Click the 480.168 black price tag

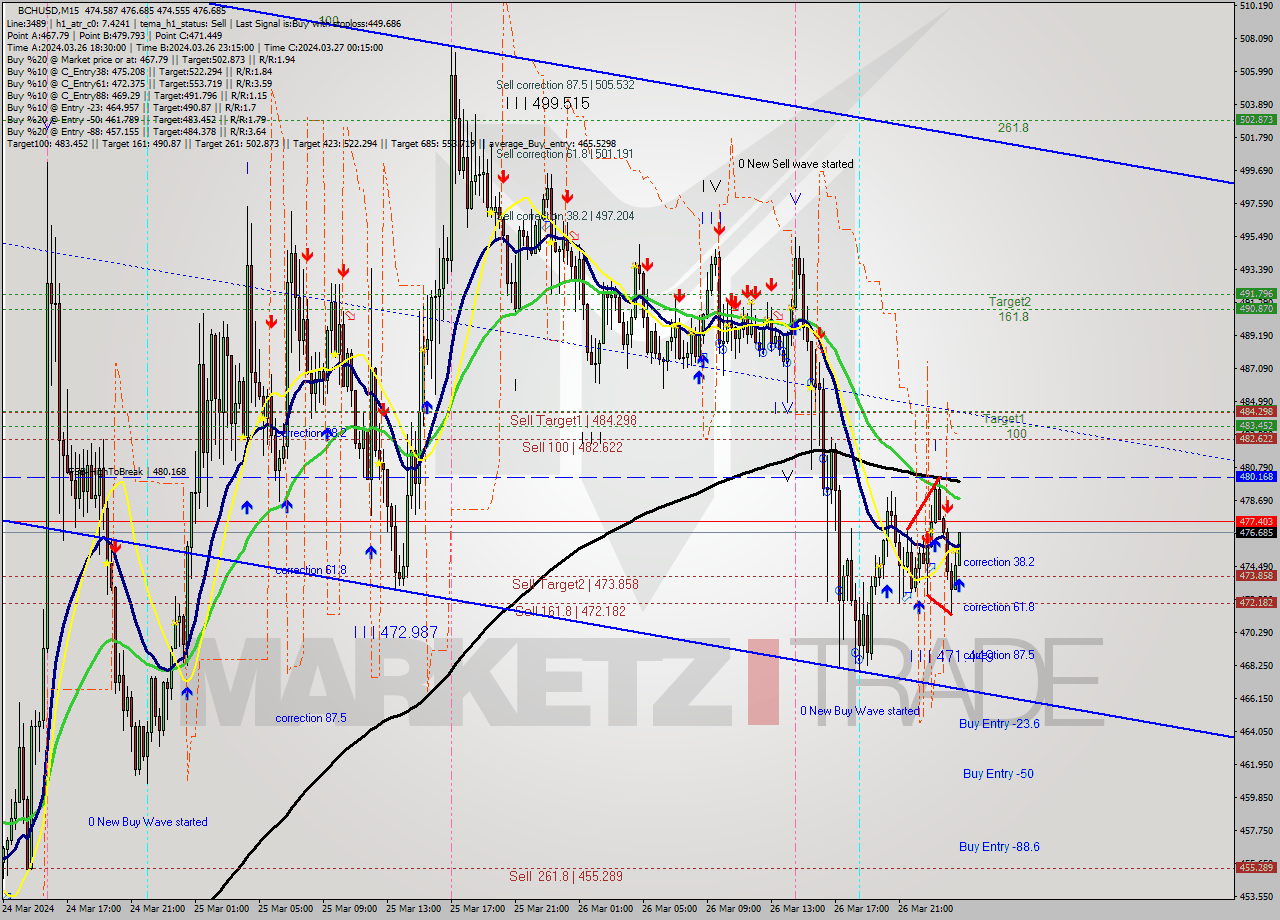pos(1256,477)
